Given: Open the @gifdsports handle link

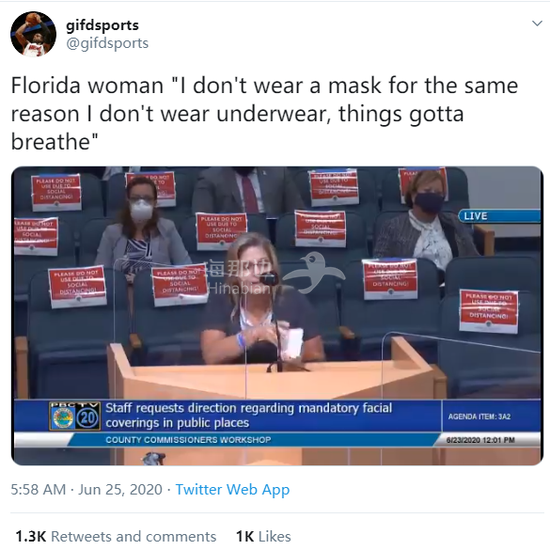Looking at the screenshot, I should click(107, 43).
